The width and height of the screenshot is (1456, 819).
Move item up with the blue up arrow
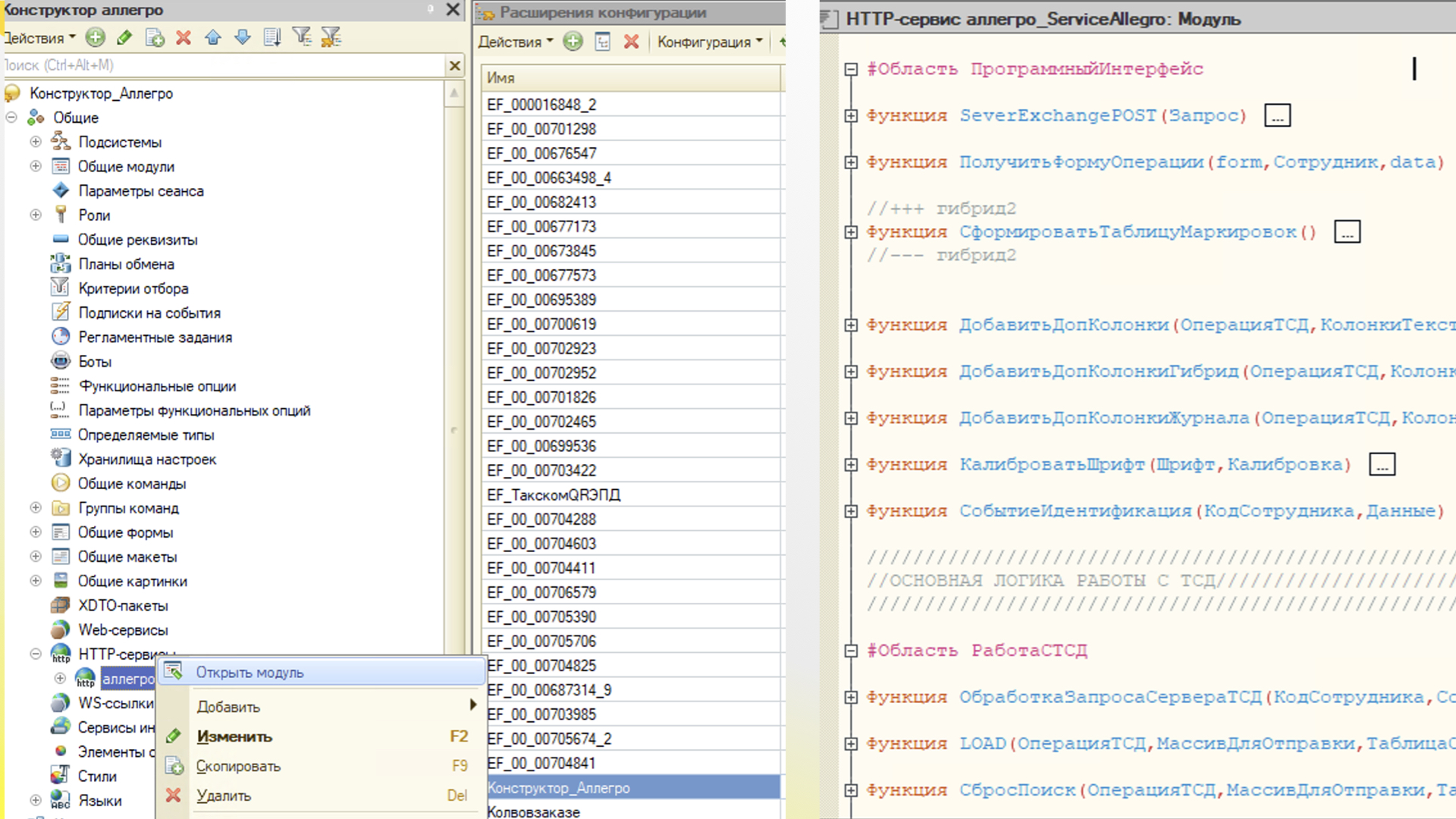(213, 37)
